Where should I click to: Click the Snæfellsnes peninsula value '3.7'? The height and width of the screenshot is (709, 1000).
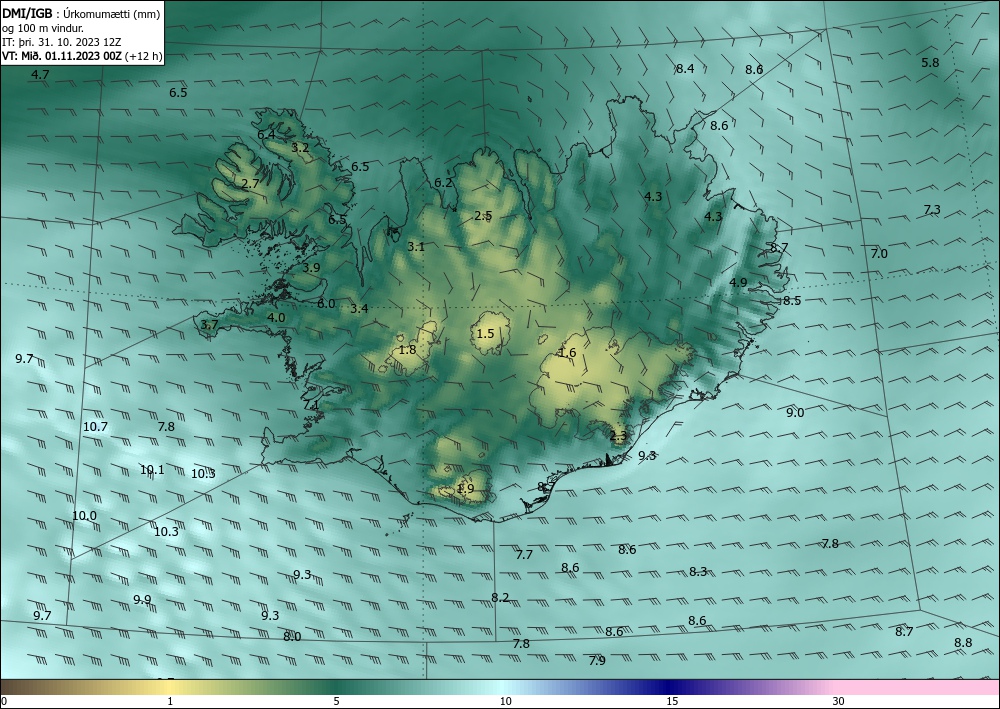coord(209,325)
